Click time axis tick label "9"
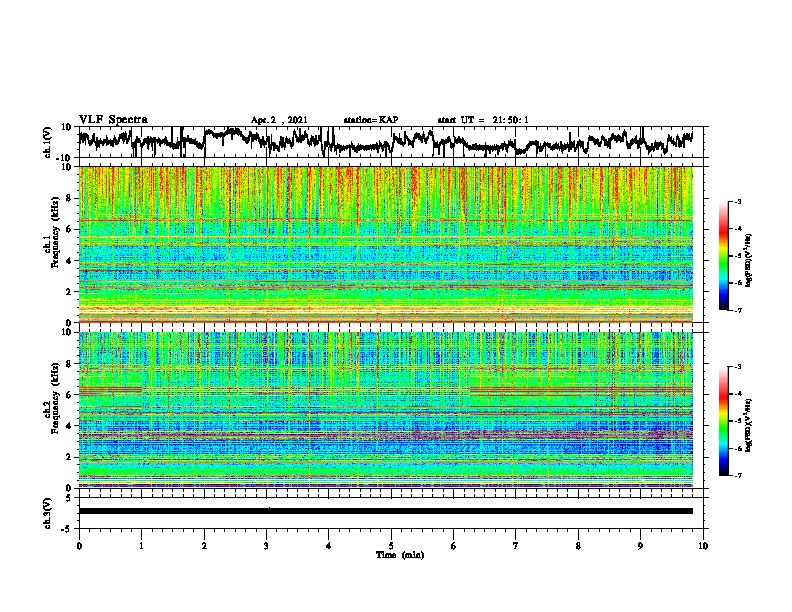The width and height of the screenshot is (792, 612). pyautogui.click(x=640, y=546)
